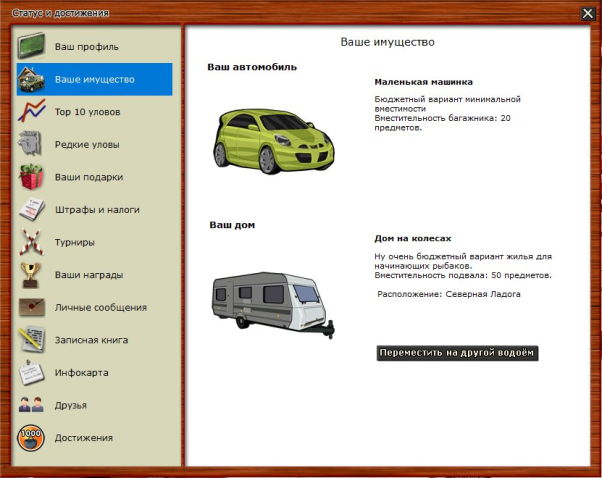Click the trophy cup icon for Ваши награды
Image resolution: width=602 pixels, height=478 pixels.
[x=32, y=274]
